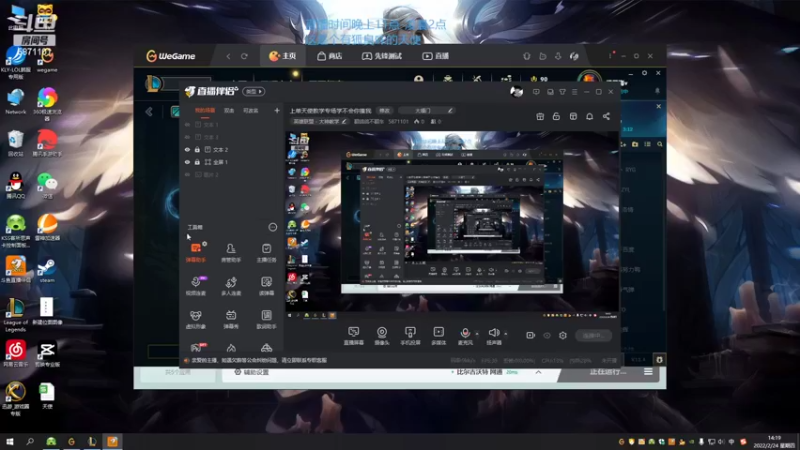The height and width of the screenshot is (450, 800).
Task: Open speaker options arrow beside 扬声器
Action: [x=506, y=334]
